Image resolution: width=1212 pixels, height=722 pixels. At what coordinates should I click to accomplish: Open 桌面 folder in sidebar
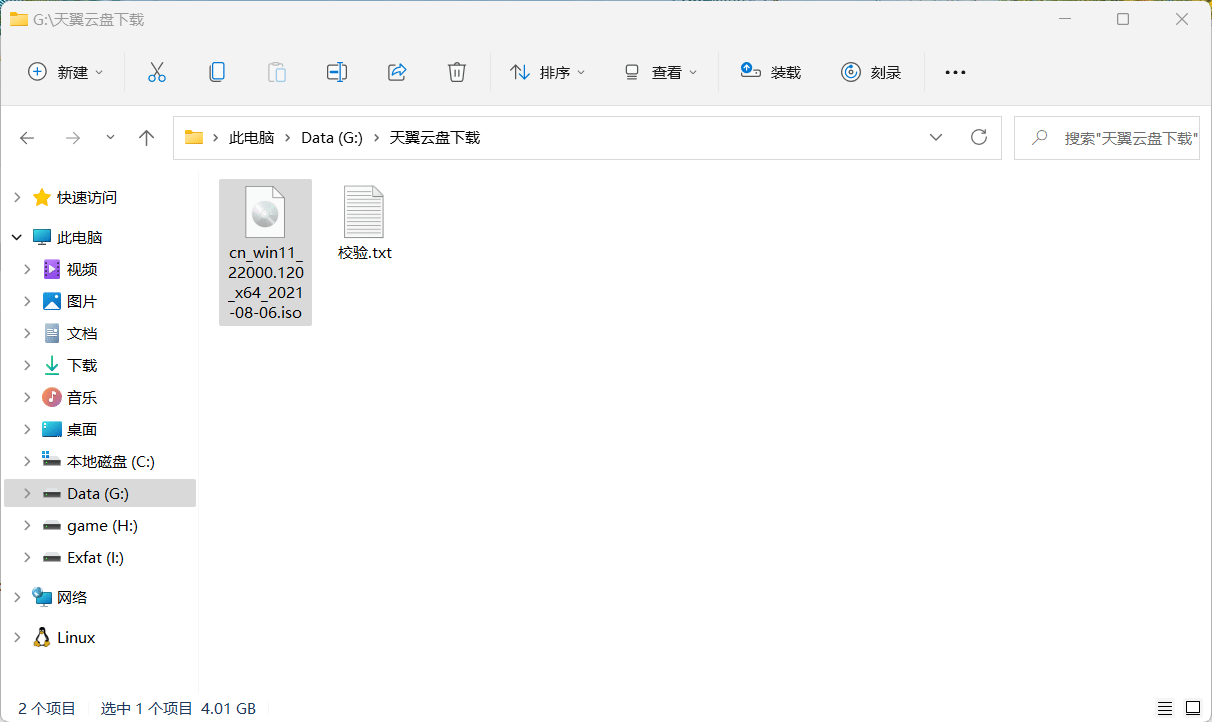click(x=82, y=430)
